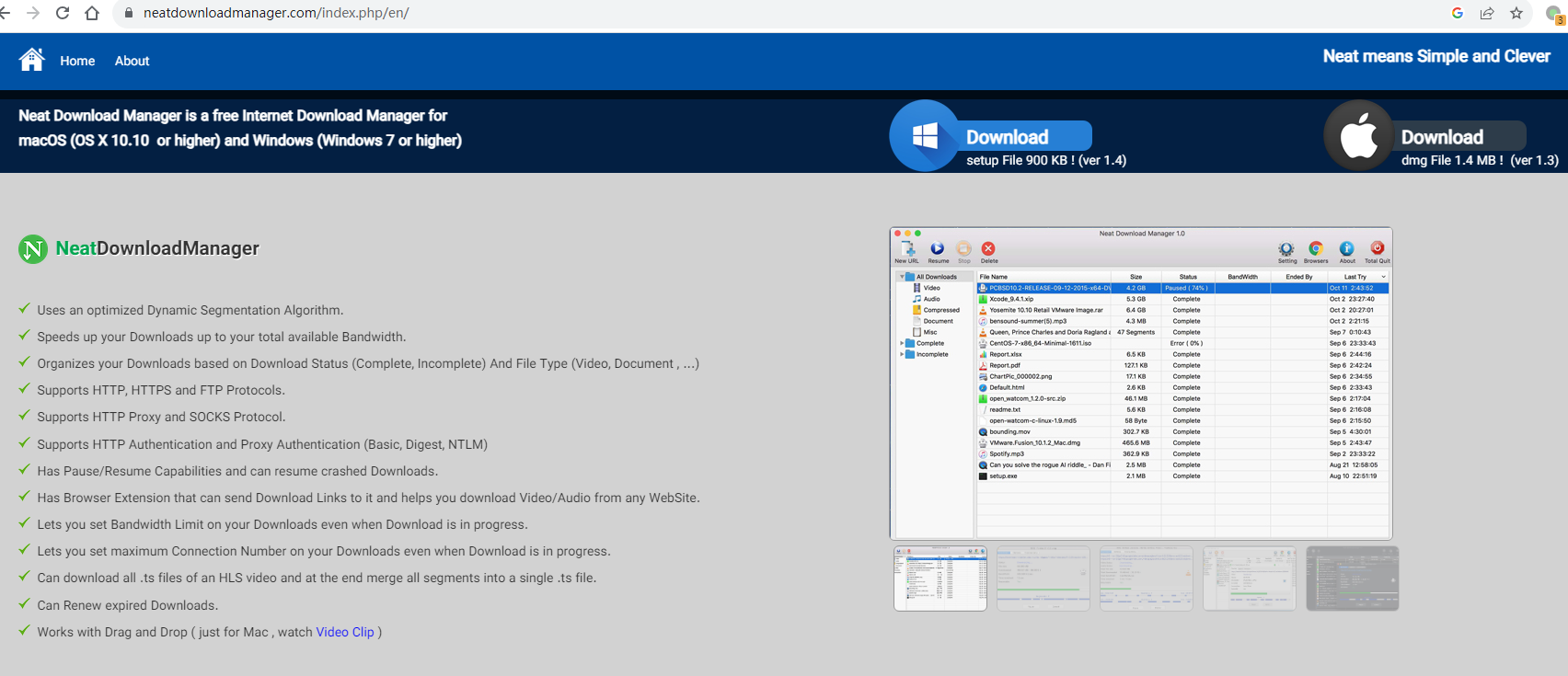
Task: Open Google translate icon in address bar
Action: click(x=1458, y=13)
